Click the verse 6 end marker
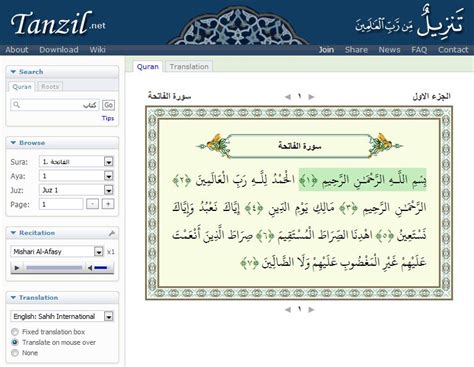The height and width of the screenshot is (367, 474). (265, 236)
